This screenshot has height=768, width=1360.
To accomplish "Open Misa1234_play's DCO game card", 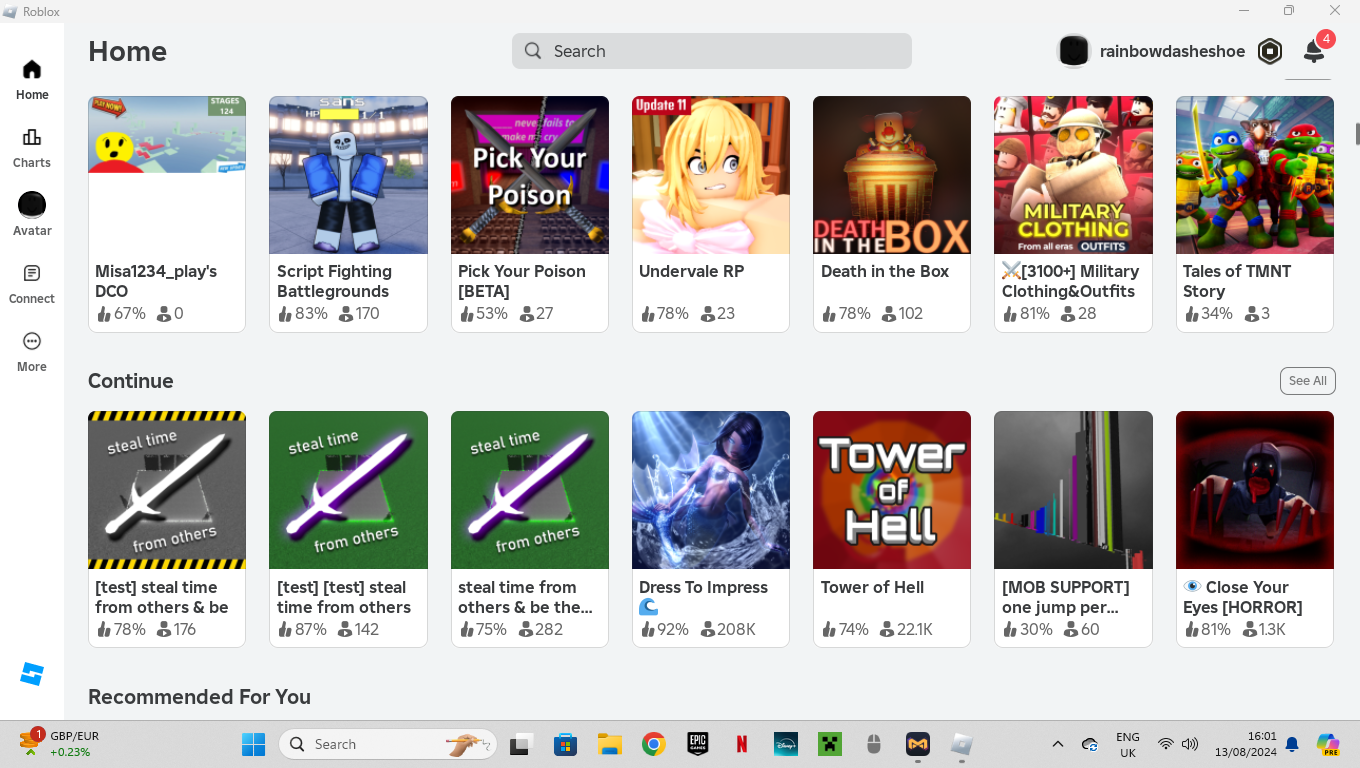I will (167, 214).
